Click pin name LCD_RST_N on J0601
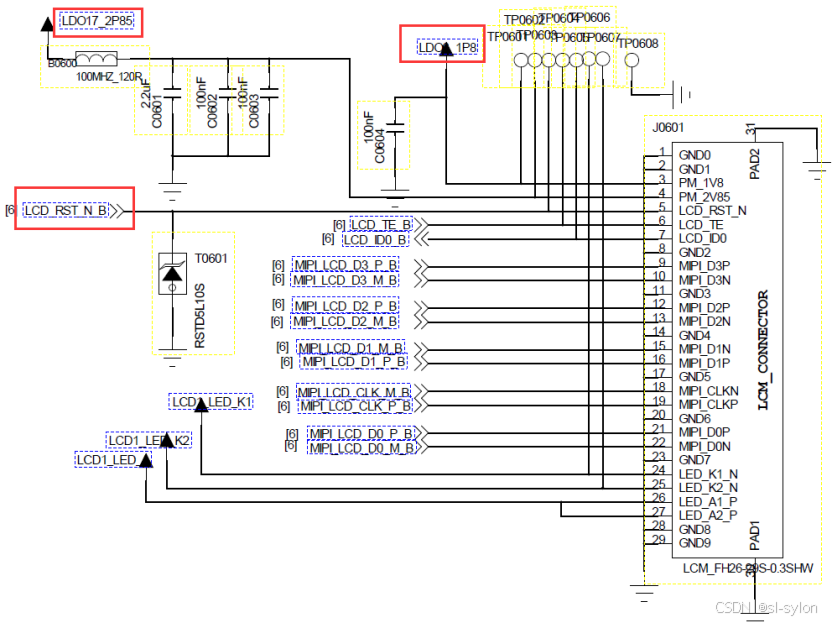 click(x=712, y=211)
